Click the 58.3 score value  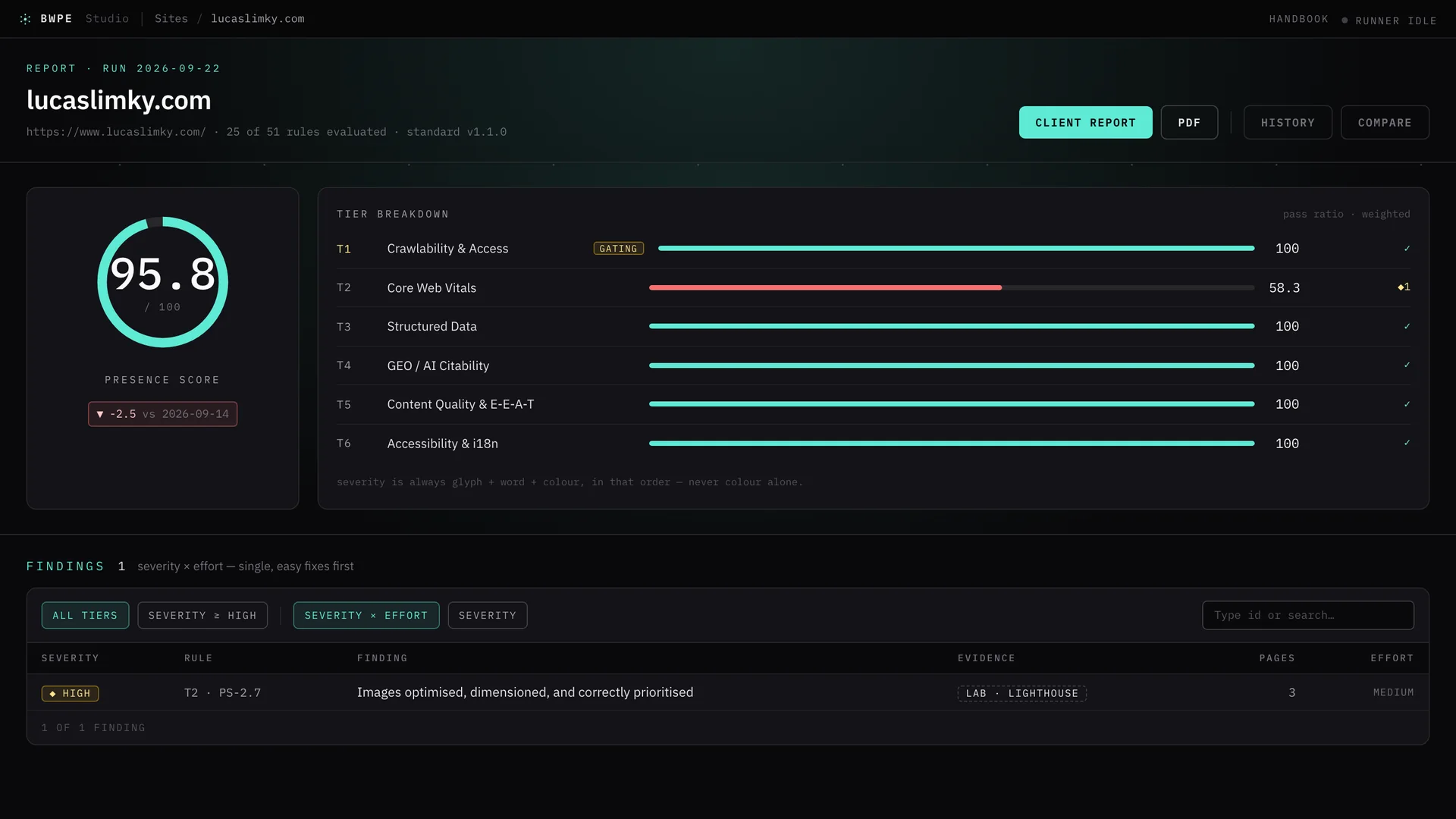point(1284,288)
